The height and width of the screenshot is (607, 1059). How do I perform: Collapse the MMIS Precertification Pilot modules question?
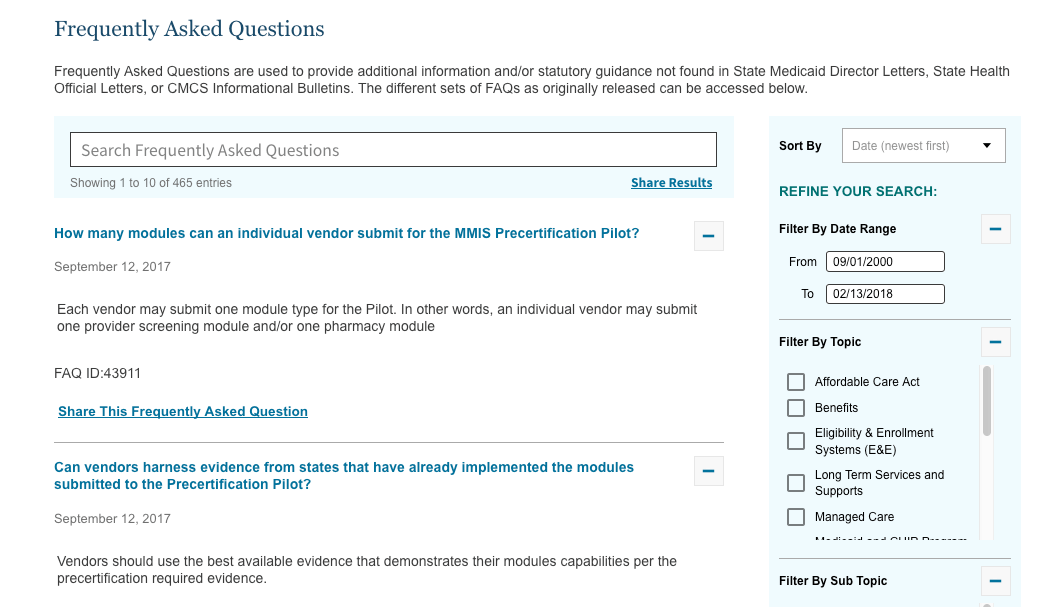coord(708,236)
